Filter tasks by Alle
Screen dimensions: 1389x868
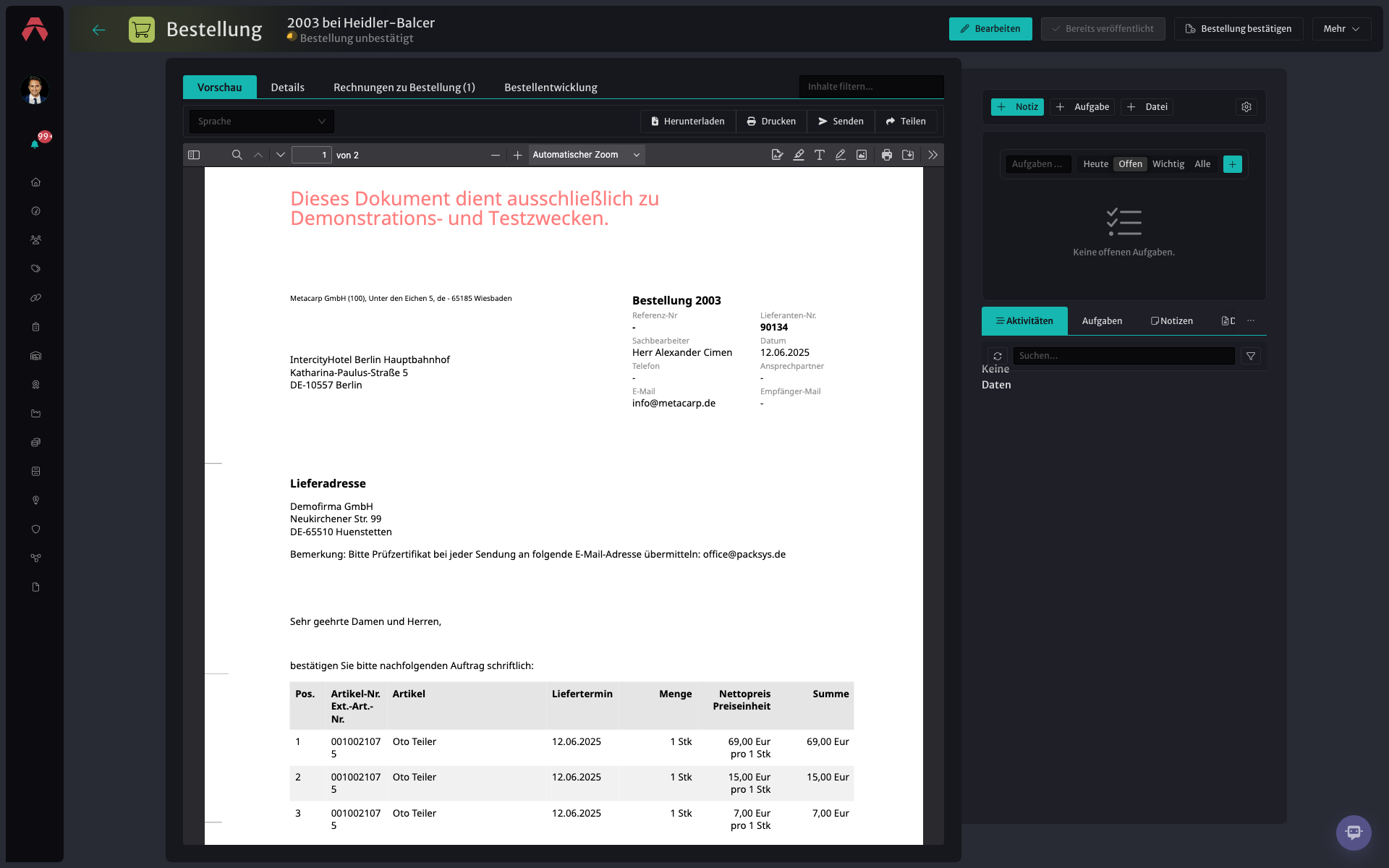click(x=1202, y=164)
